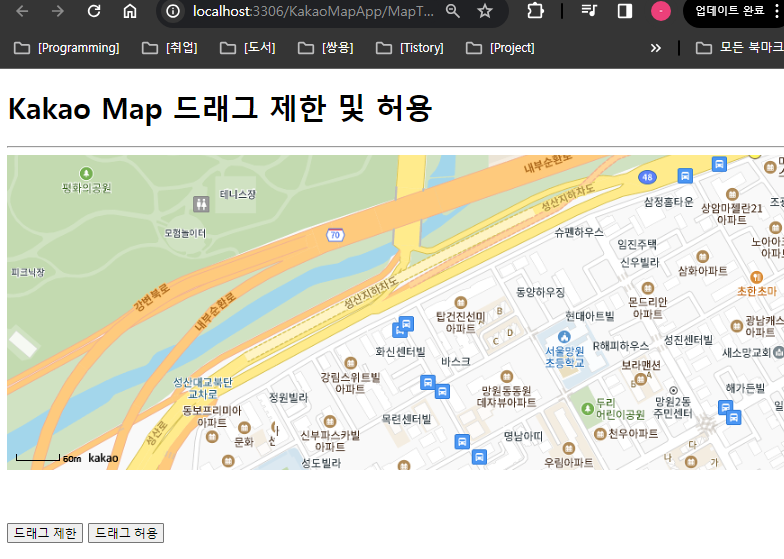Click the 삼정홈타운 map label
Viewport: 784px width, 559px height.
668,202
